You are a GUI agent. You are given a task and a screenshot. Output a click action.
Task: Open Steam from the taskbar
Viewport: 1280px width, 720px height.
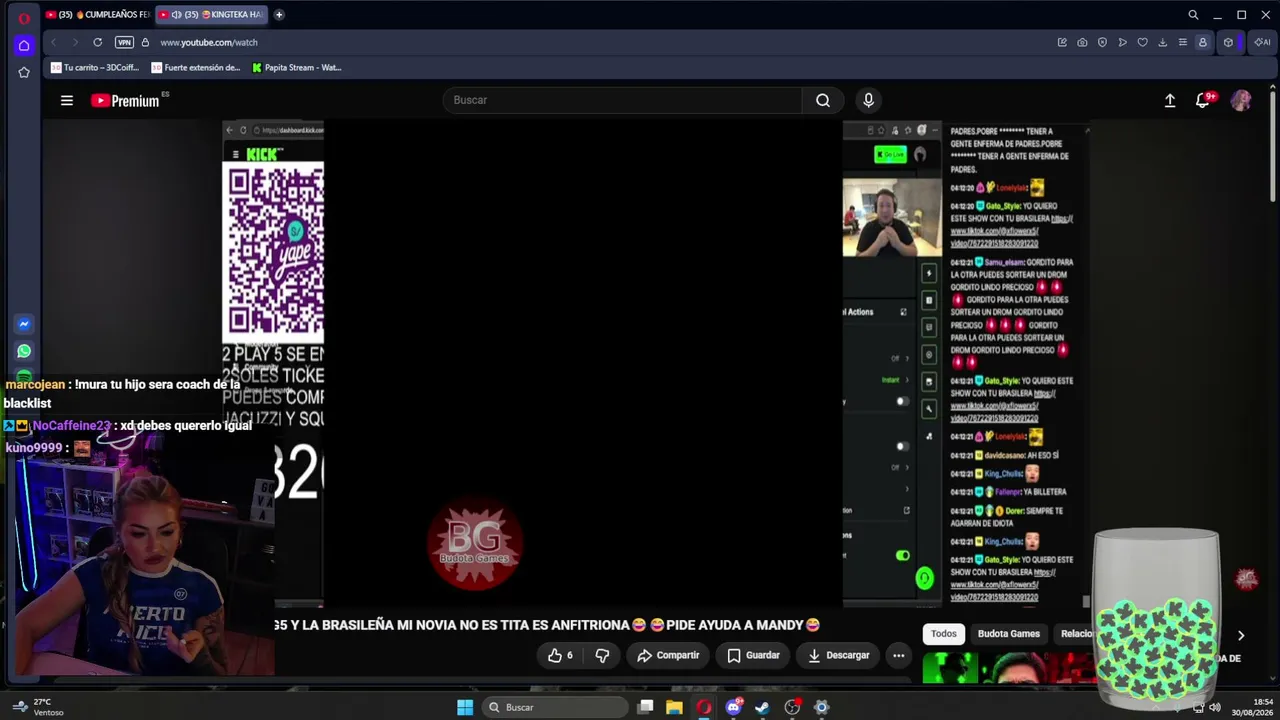coord(762,707)
